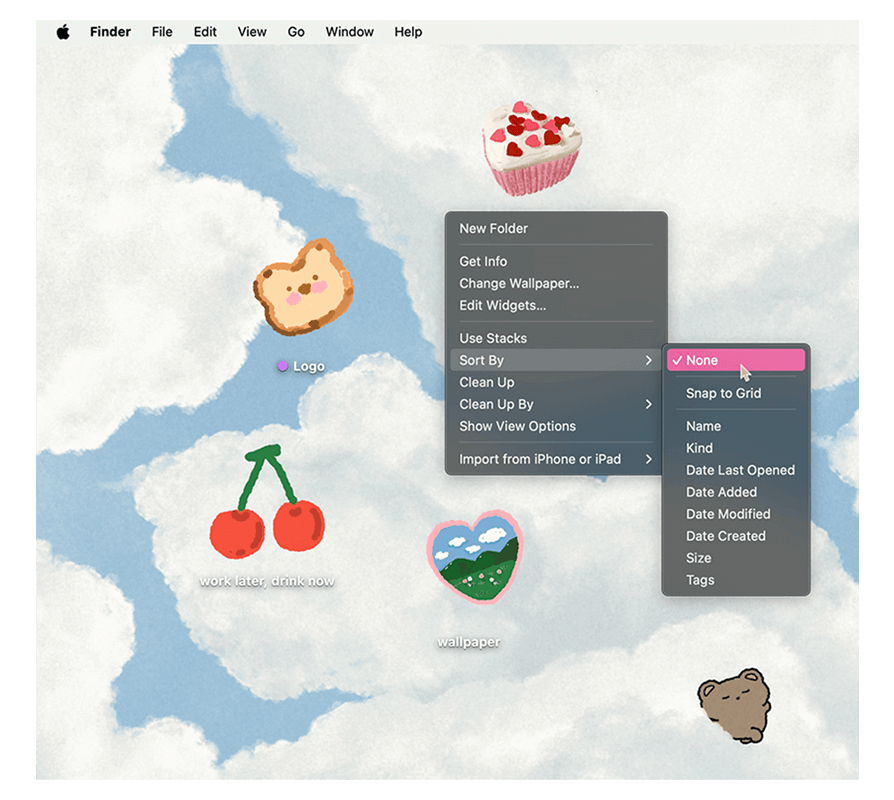The height and width of the screenshot is (800, 894).
Task: Select the sleeping brown bear icon
Action: 734,705
